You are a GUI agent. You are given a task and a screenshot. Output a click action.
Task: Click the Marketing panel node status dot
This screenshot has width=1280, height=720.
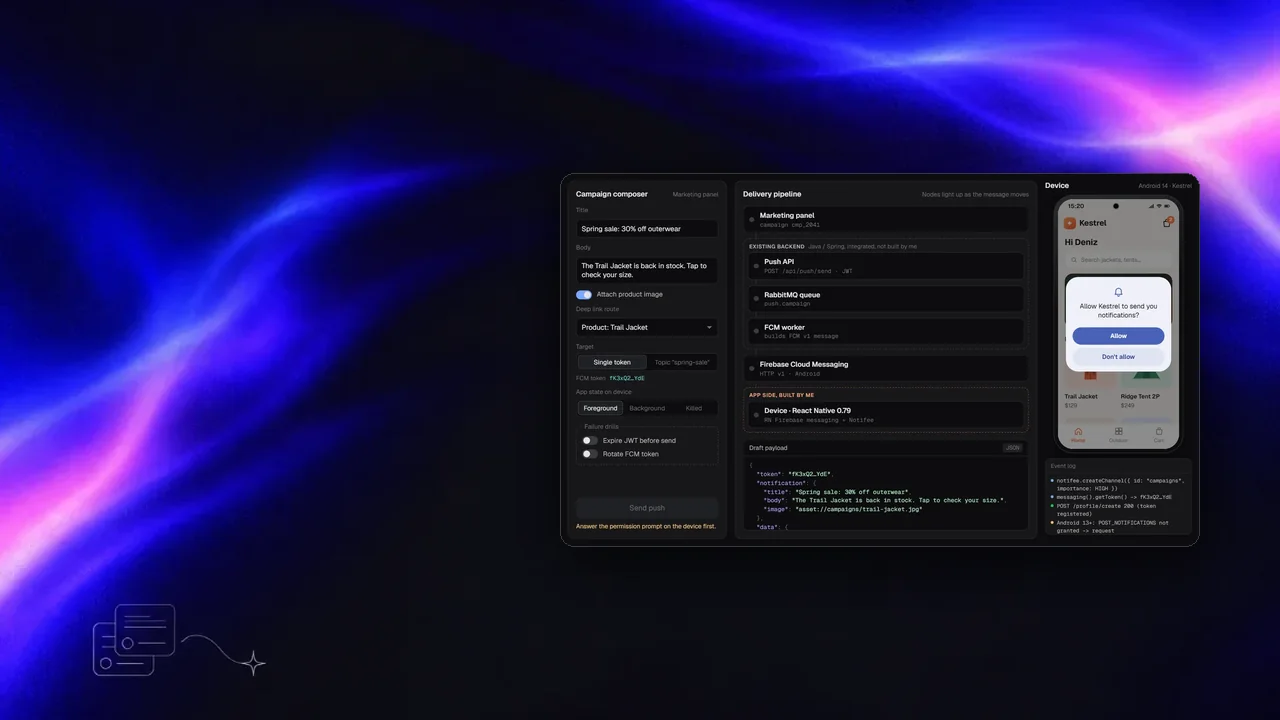click(752, 219)
